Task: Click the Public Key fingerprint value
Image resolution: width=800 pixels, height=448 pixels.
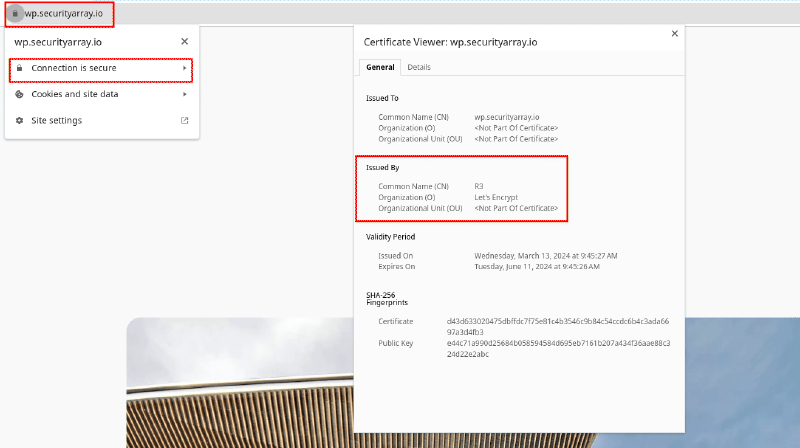Action: tap(558, 348)
